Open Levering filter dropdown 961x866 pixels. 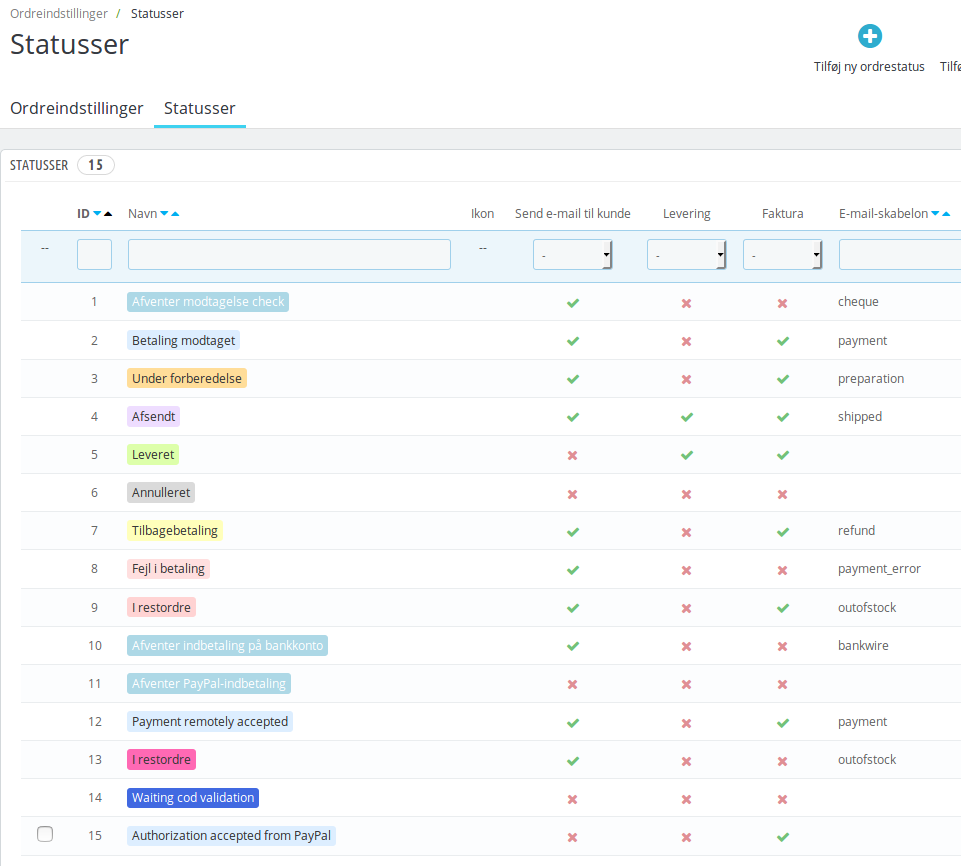click(x=686, y=254)
